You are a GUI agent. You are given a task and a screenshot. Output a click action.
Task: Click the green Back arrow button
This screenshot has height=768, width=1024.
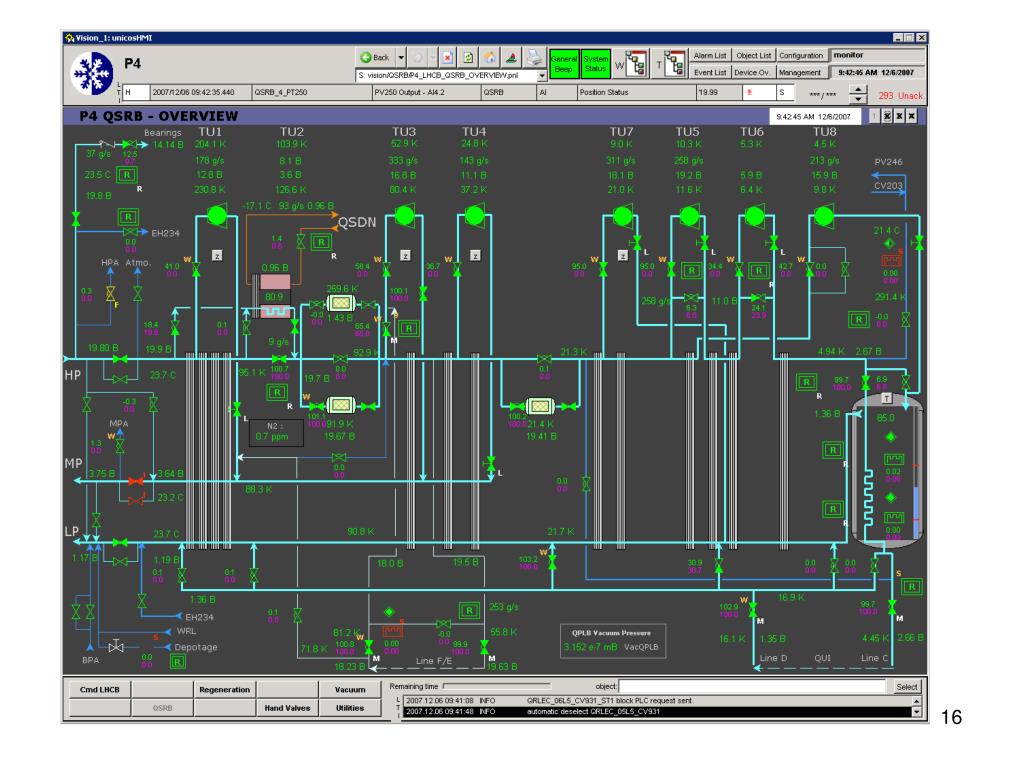[375, 57]
